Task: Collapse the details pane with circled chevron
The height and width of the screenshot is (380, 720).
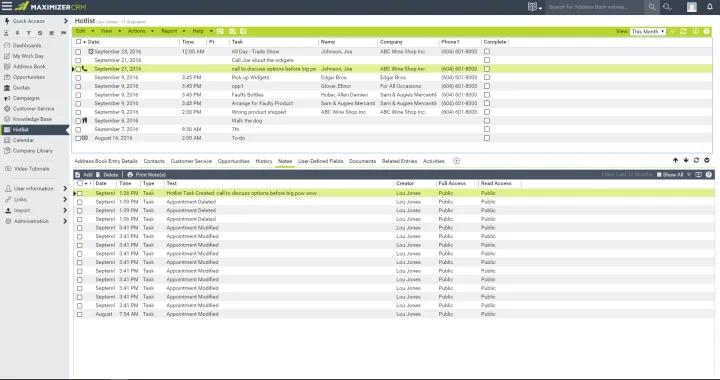Action: tap(707, 160)
